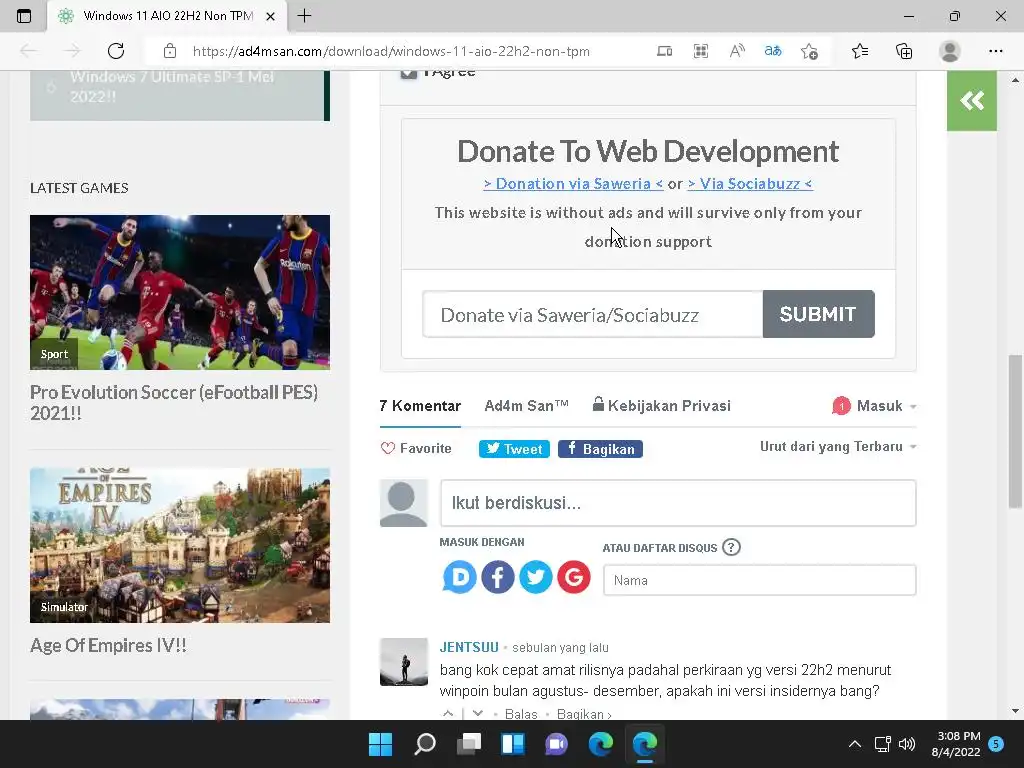Click Donation via Saweria link
Screen dimensions: 1024x768
pos(573,184)
